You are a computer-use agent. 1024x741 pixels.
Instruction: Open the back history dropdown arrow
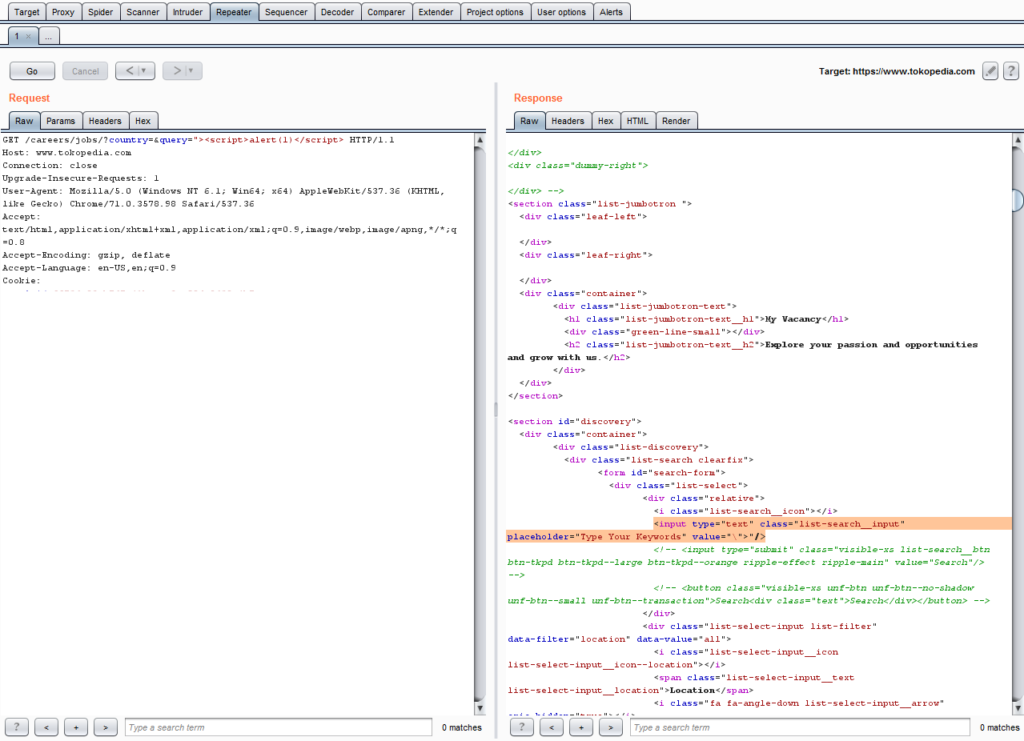coord(144,71)
